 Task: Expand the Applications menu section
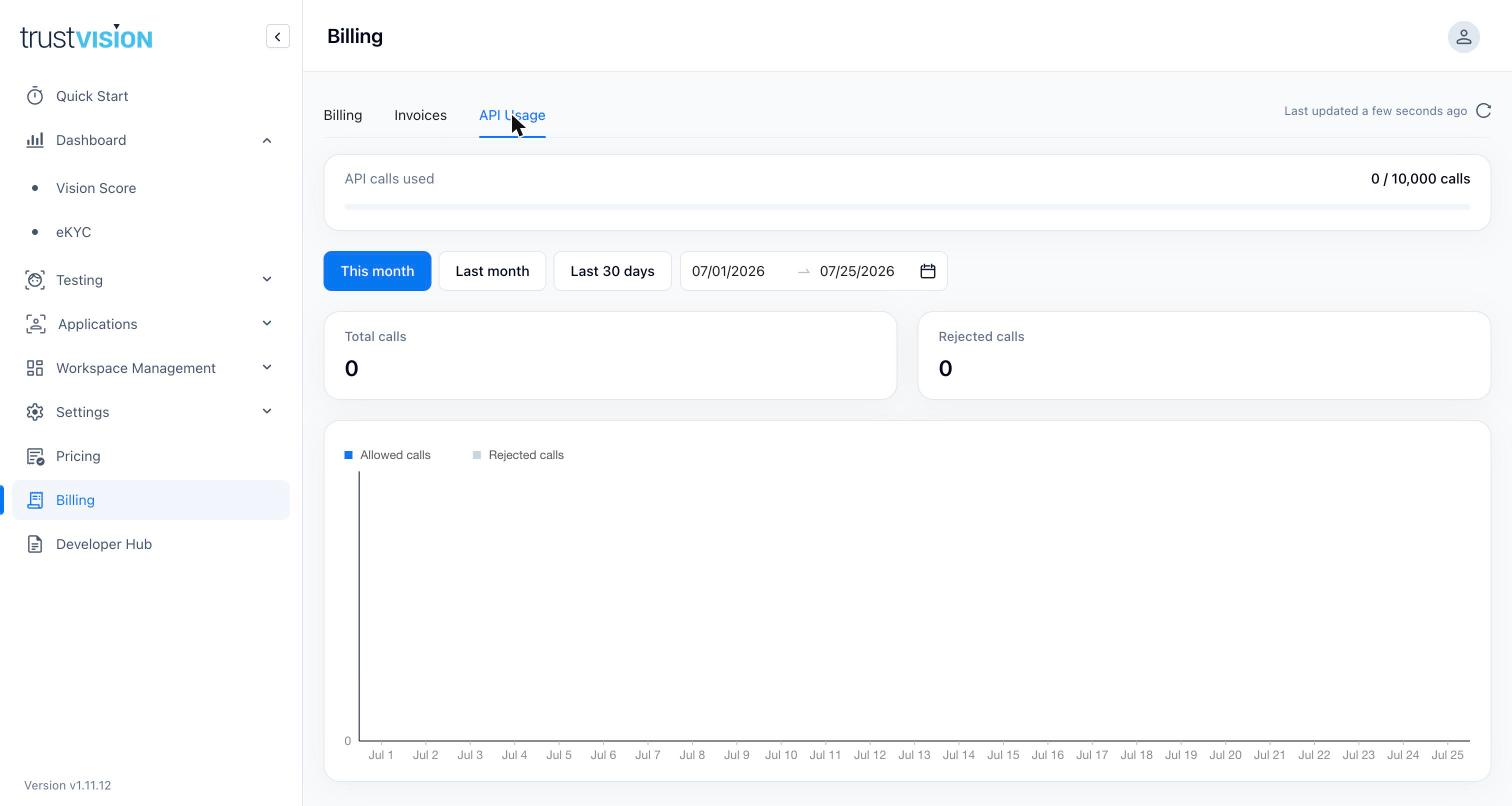point(267,324)
